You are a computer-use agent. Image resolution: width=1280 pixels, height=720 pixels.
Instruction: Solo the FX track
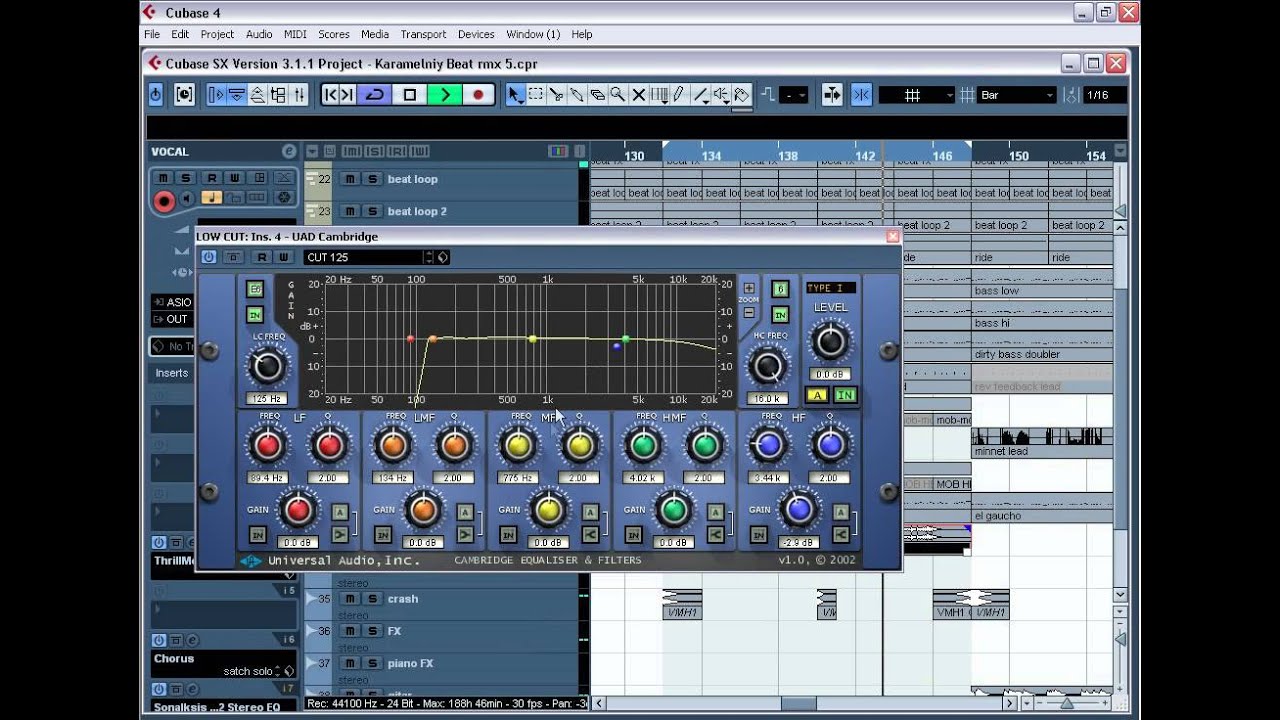pos(372,631)
